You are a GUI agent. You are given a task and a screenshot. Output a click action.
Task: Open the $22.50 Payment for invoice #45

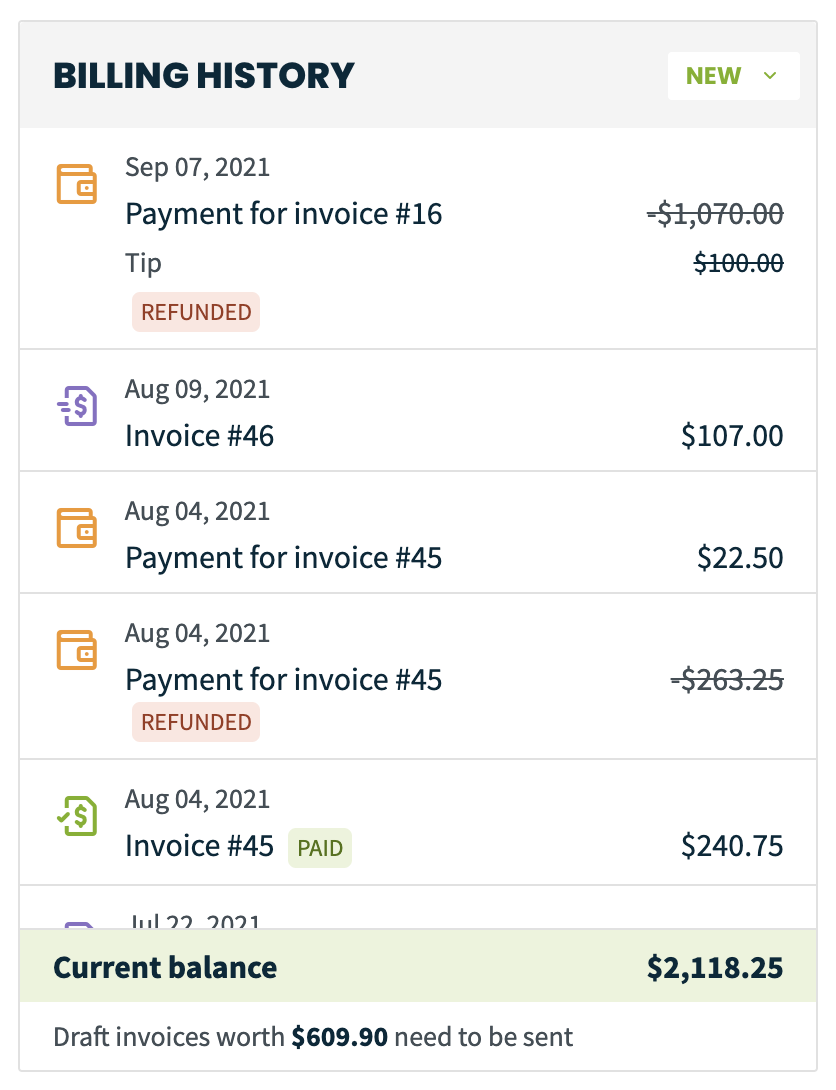pos(418,532)
